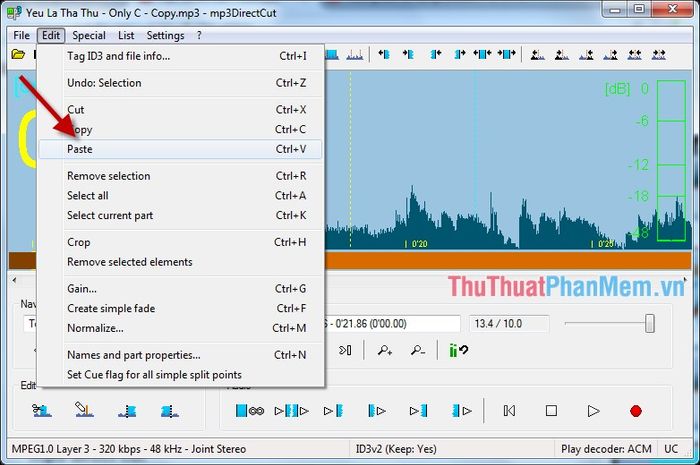Click Play decoder: ACM status entry

coord(606,449)
